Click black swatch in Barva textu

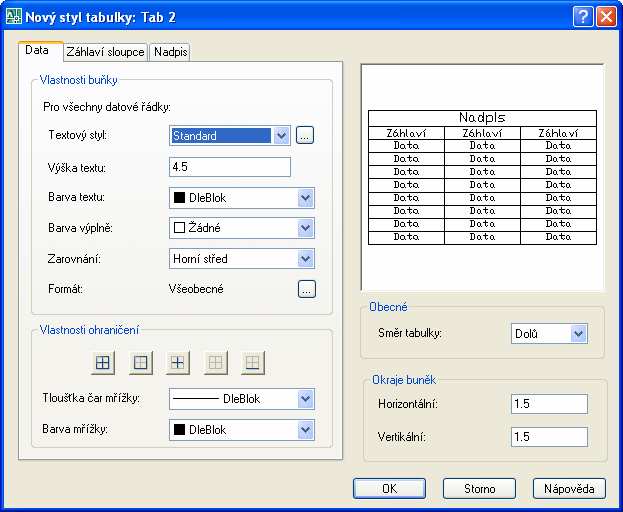coord(180,197)
